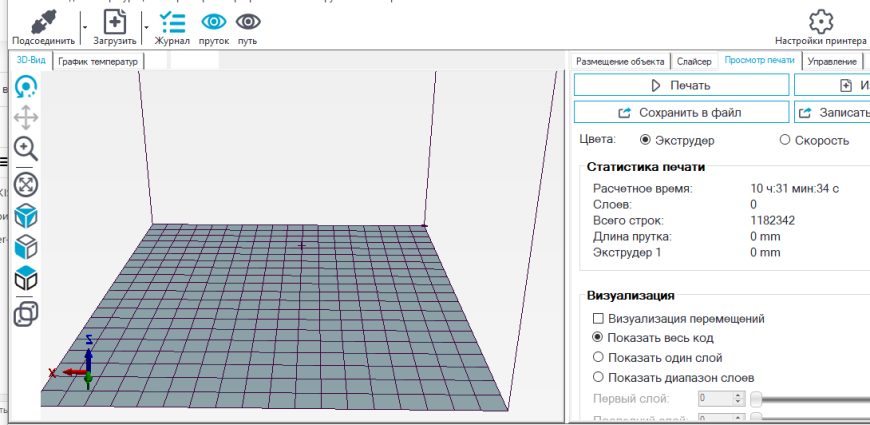Switch to the 3D-Вид tab
This screenshot has width=870, height=425.
[x=31, y=61]
